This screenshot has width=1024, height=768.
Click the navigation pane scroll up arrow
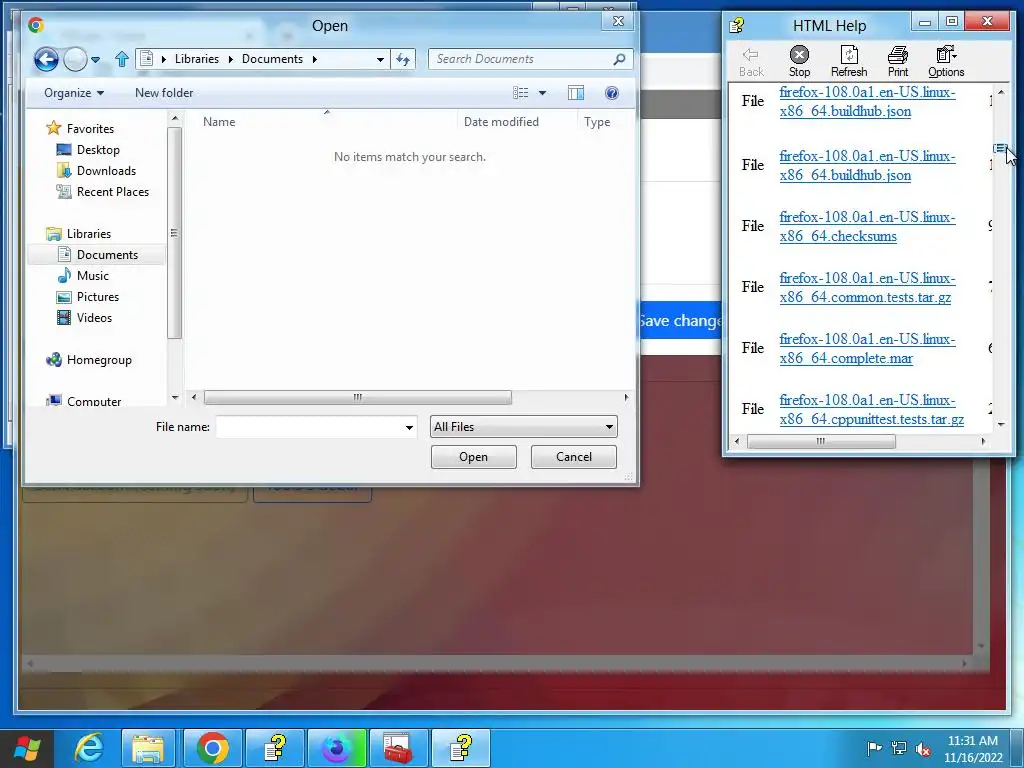pyautogui.click(x=174, y=119)
